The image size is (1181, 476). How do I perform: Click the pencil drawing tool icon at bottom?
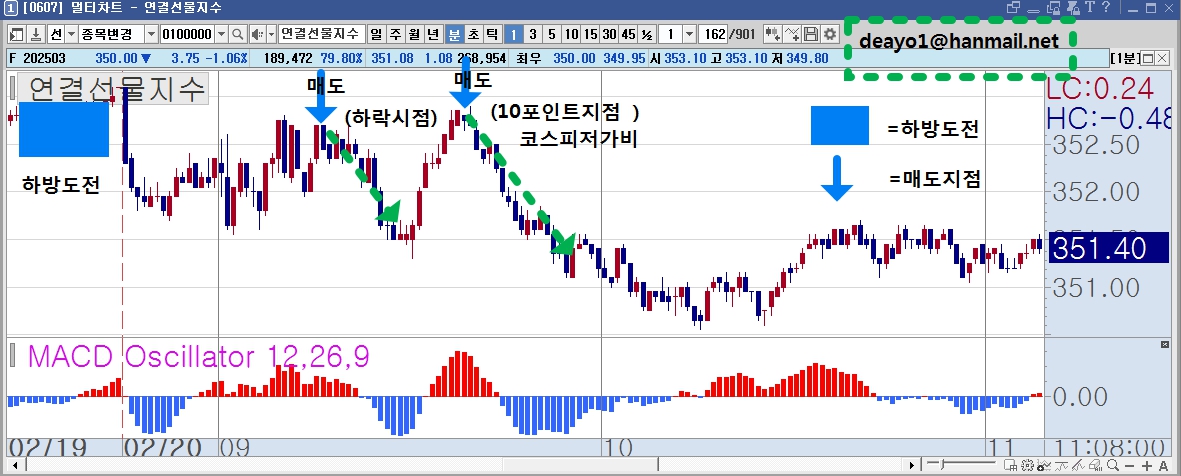[x=1078, y=465]
